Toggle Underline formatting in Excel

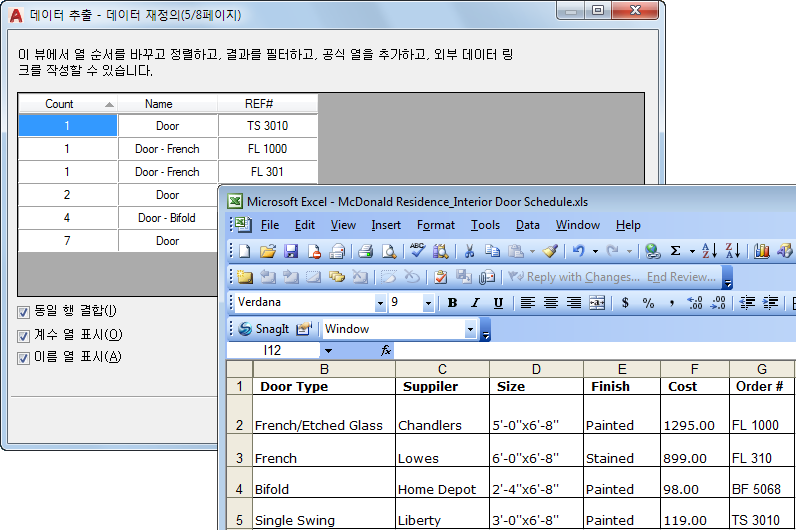click(x=498, y=303)
